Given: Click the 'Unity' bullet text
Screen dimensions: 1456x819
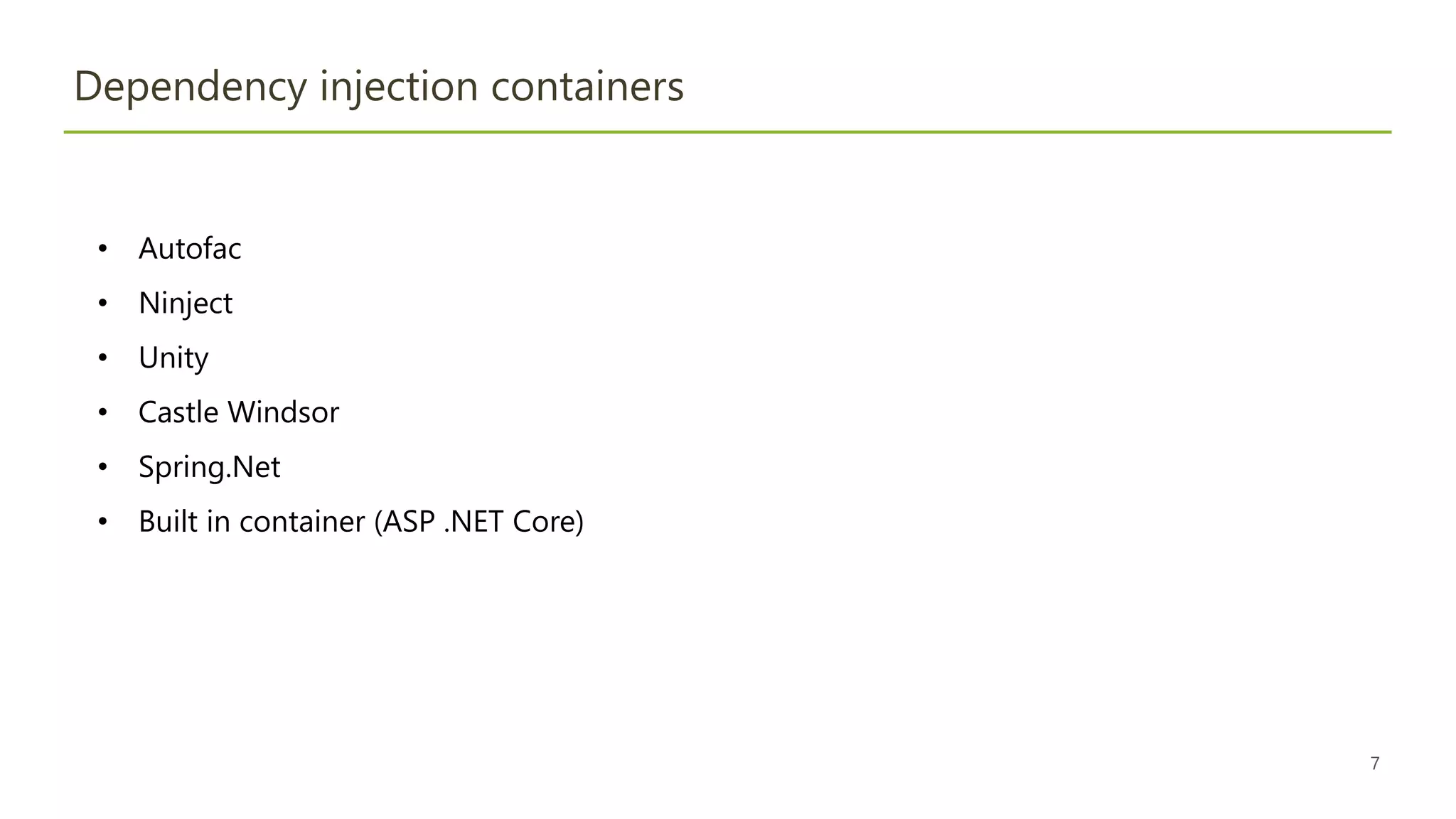Looking at the screenshot, I should coord(173,358).
